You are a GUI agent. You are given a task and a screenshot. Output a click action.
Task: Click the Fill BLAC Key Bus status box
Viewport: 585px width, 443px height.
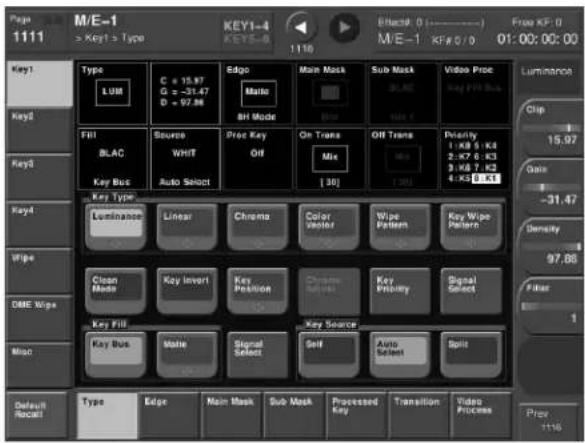tap(113, 159)
